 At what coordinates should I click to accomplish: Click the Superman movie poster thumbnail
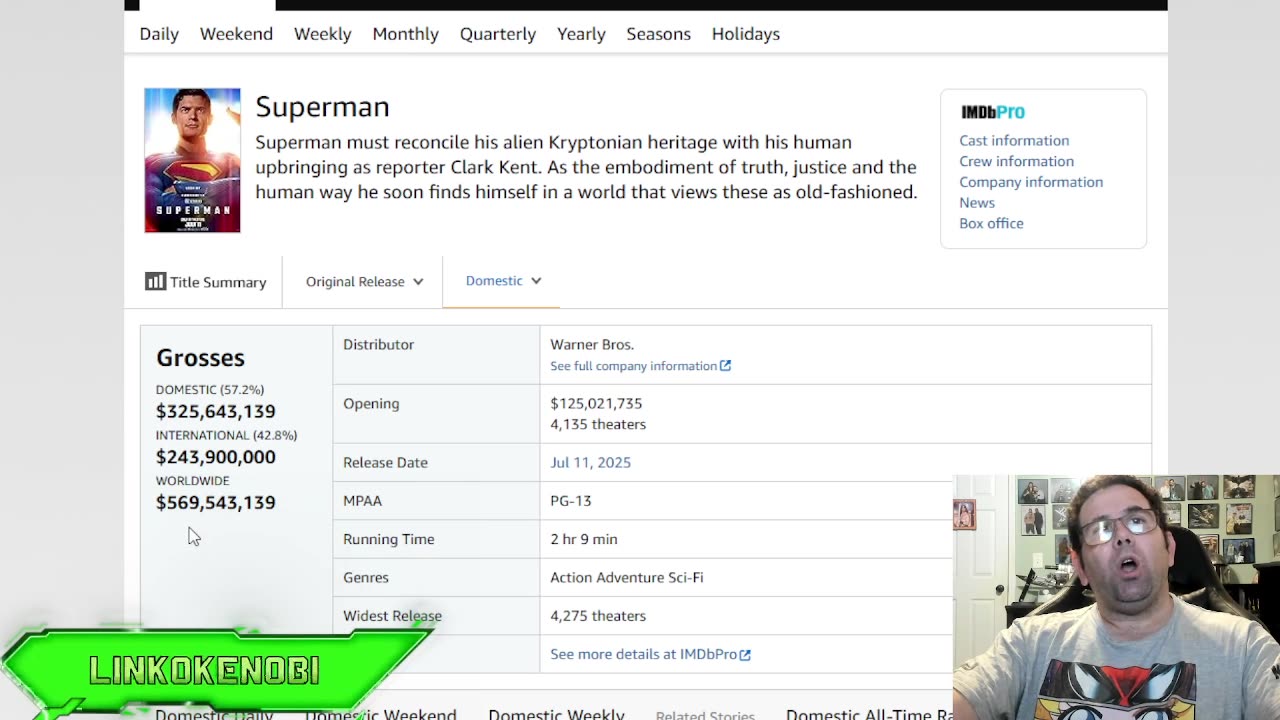coord(192,160)
